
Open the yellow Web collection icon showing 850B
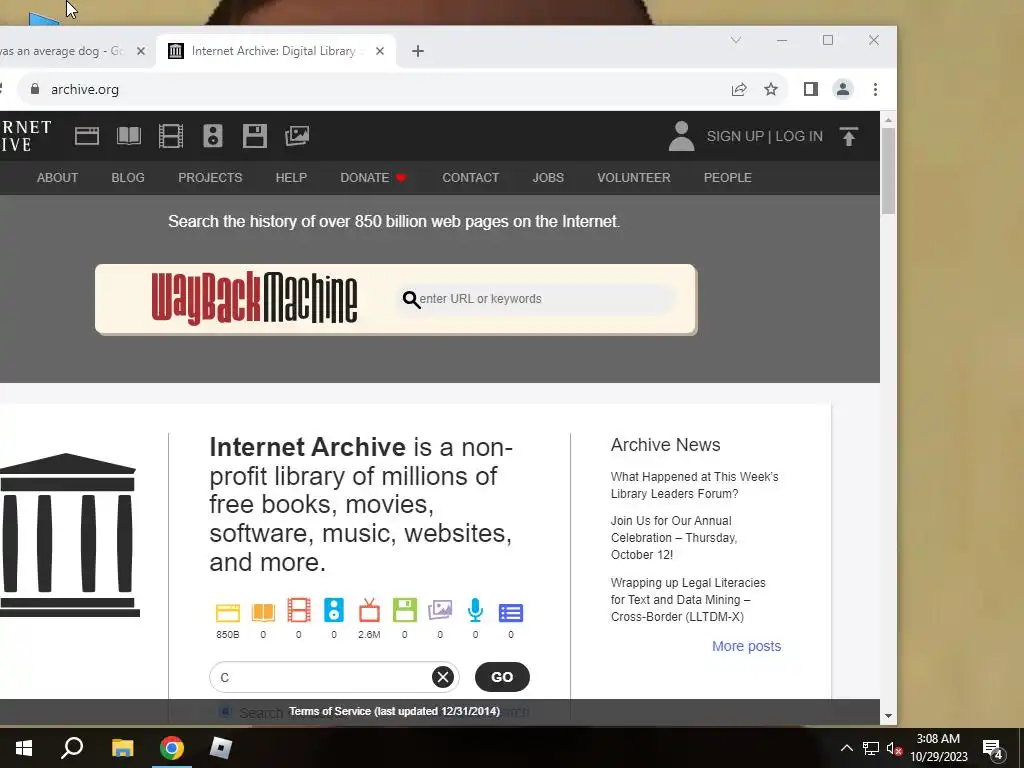click(228, 613)
